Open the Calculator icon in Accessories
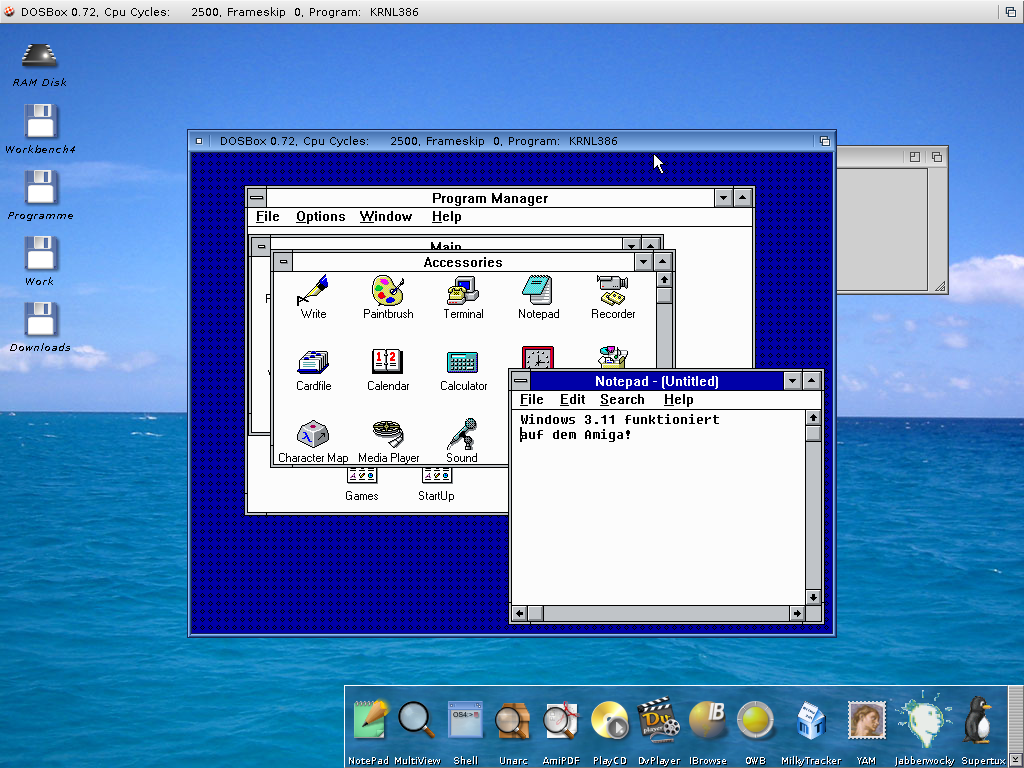The width and height of the screenshot is (1024, 768). coord(463,363)
